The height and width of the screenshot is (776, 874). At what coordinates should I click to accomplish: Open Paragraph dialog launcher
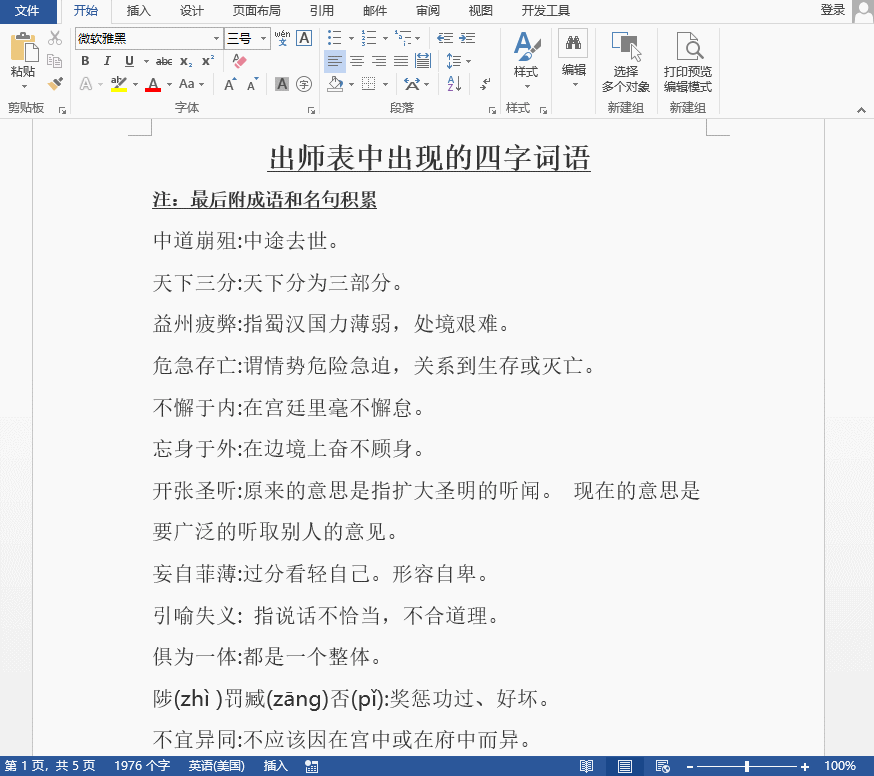coord(492,110)
